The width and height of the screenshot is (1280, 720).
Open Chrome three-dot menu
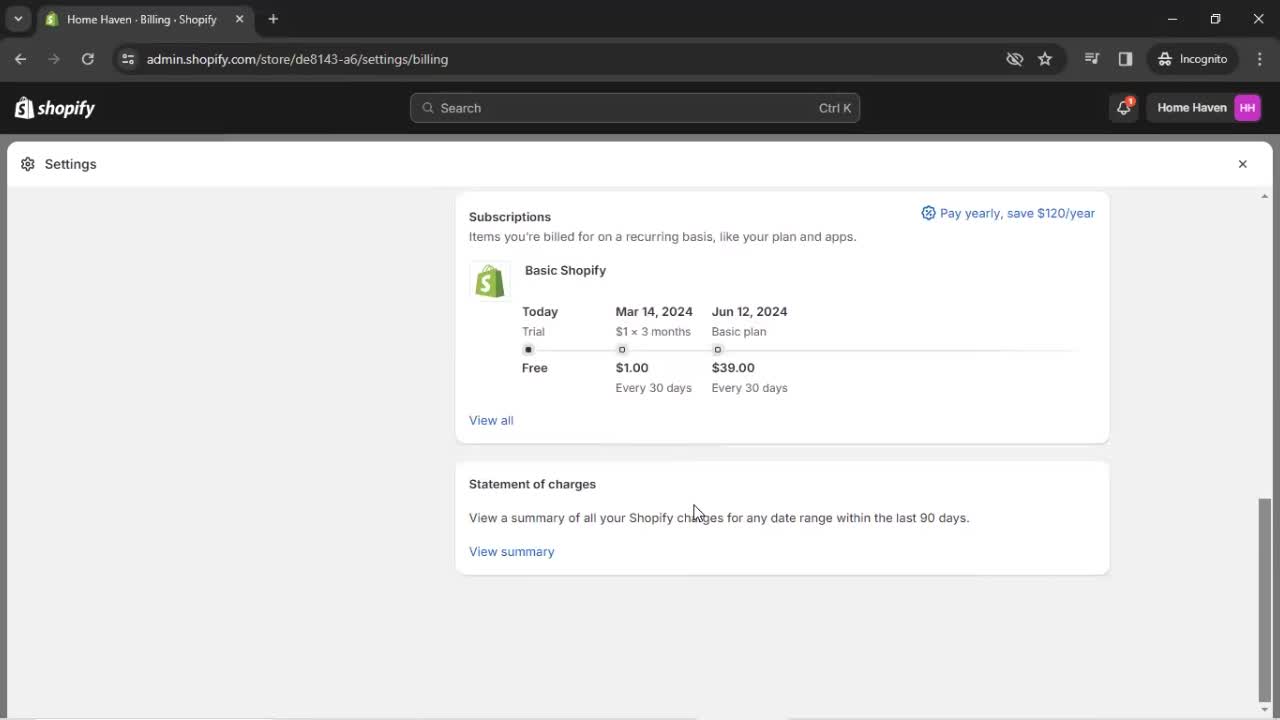click(x=1260, y=59)
